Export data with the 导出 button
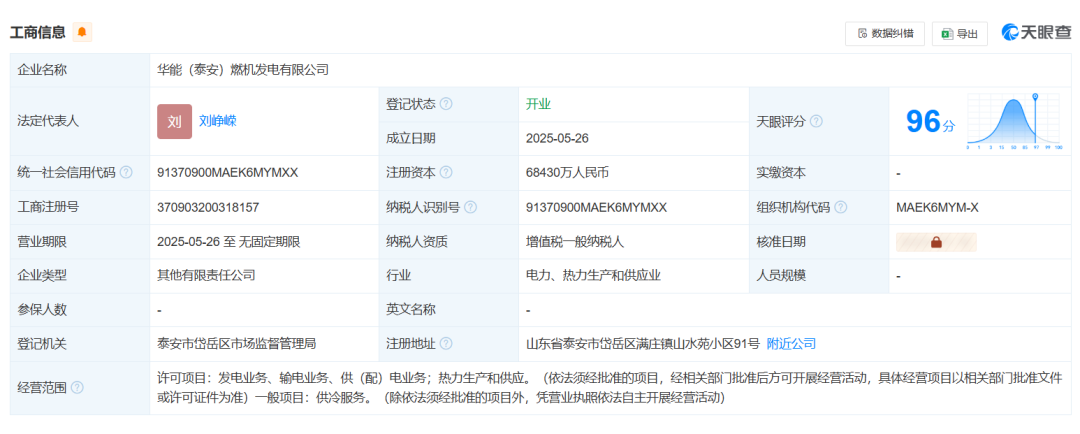 point(959,33)
